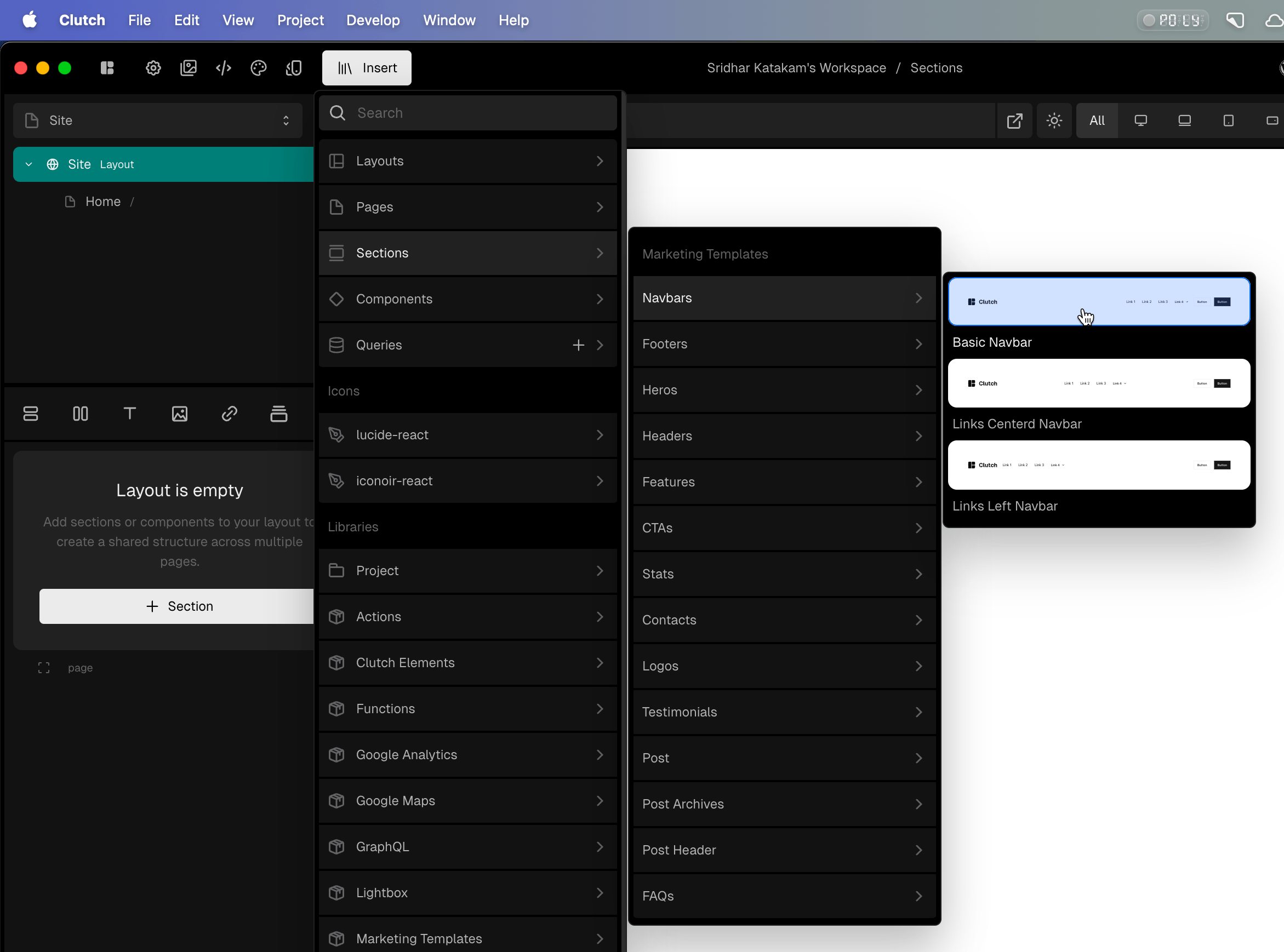Image resolution: width=1284 pixels, height=952 pixels.
Task: Click the Clutch Elements package icon
Action: tap(336, 663)
